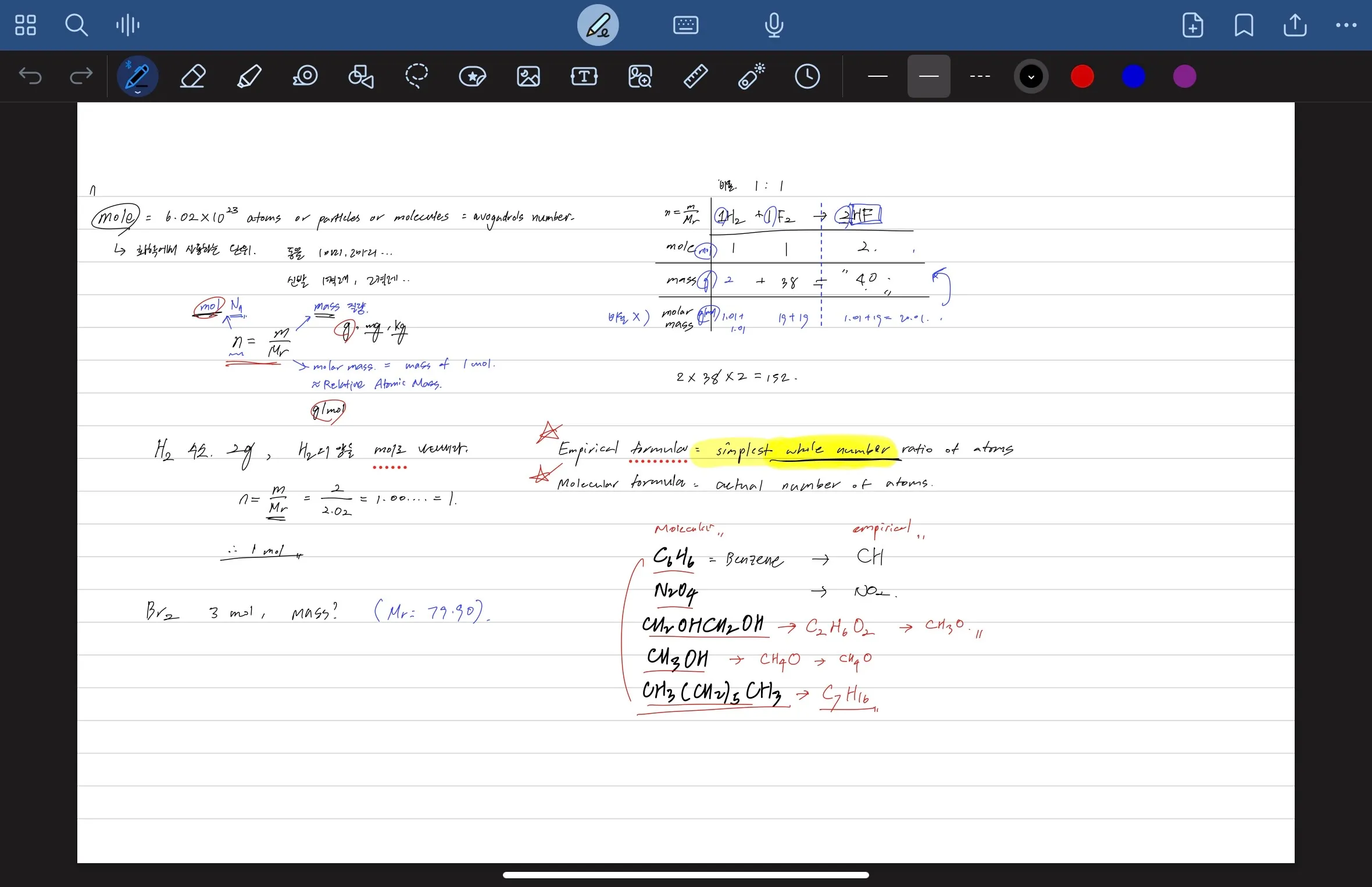The width and height of the screenshot is (1372, 887).
Task: Select the Laser pointer tool
Action: (x=751, y=76)
